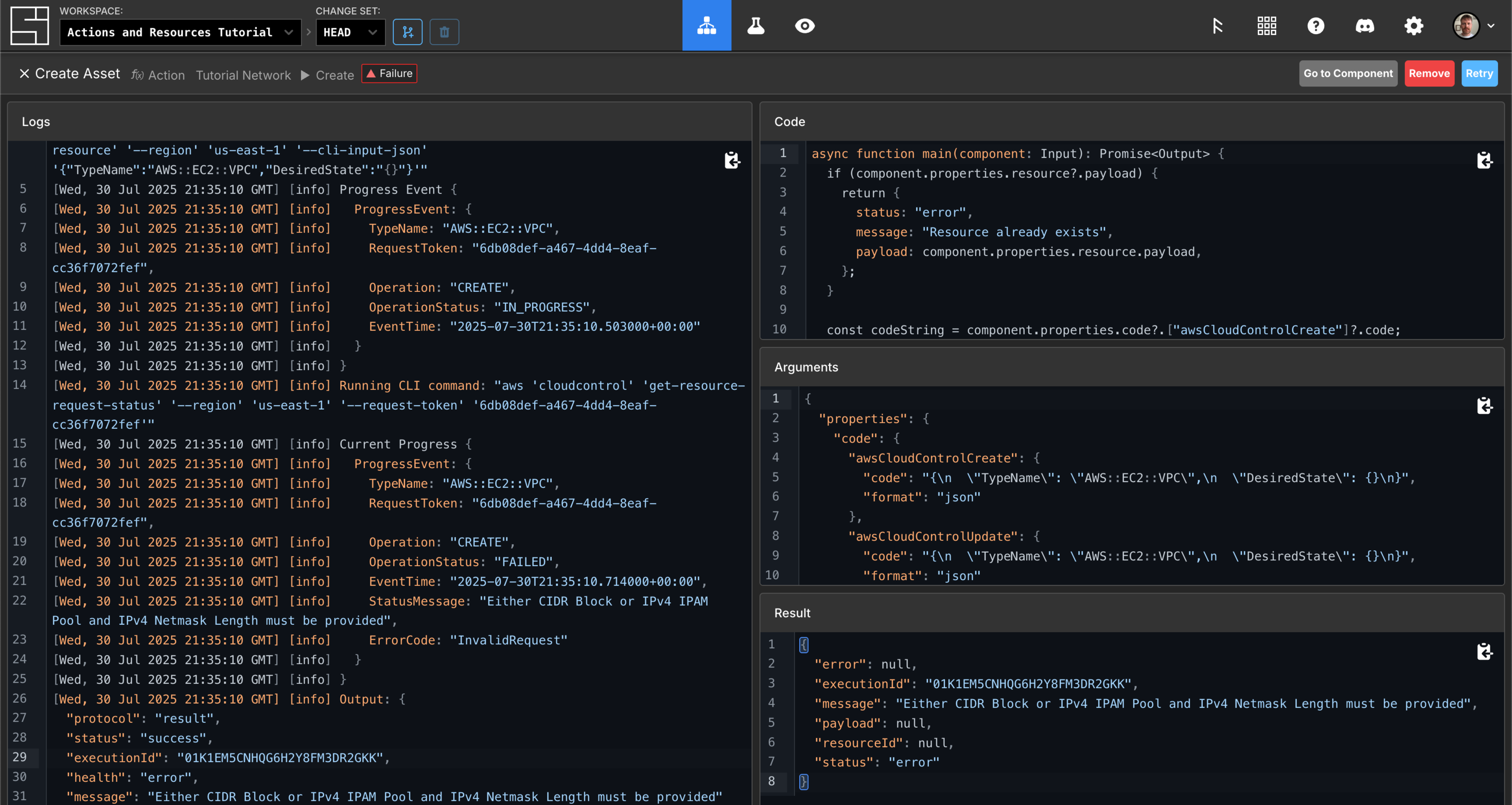The width and height of the screenshot is (1512, 805).
Task: Click the Go to Component button
Action: point(1348,74)
